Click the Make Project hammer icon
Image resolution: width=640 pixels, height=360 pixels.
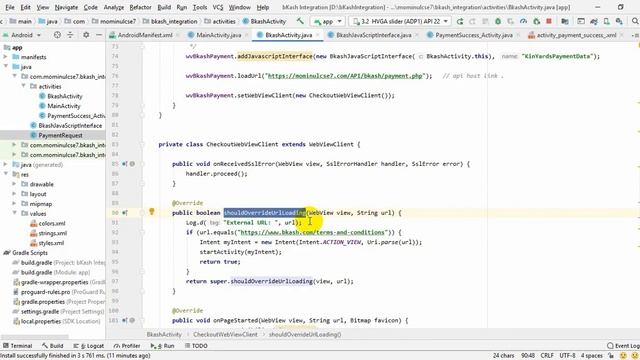pos(300,21)
